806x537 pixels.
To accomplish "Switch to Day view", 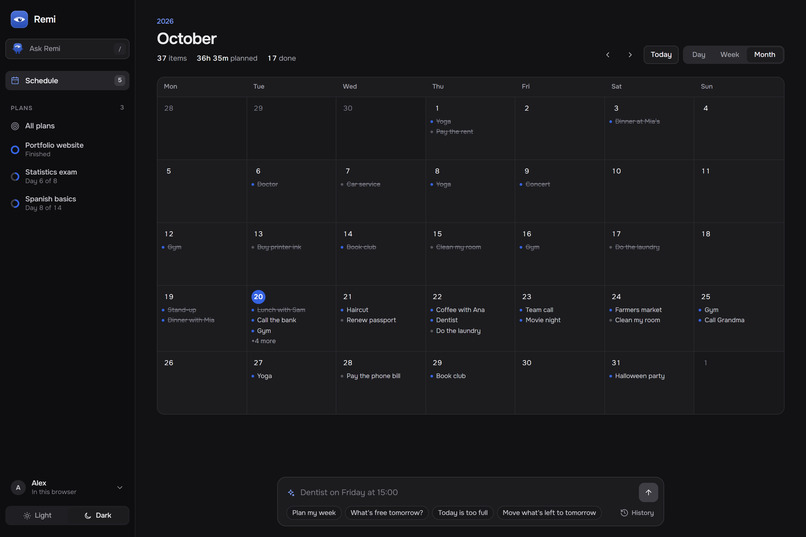I will click(x=699, y=54).
